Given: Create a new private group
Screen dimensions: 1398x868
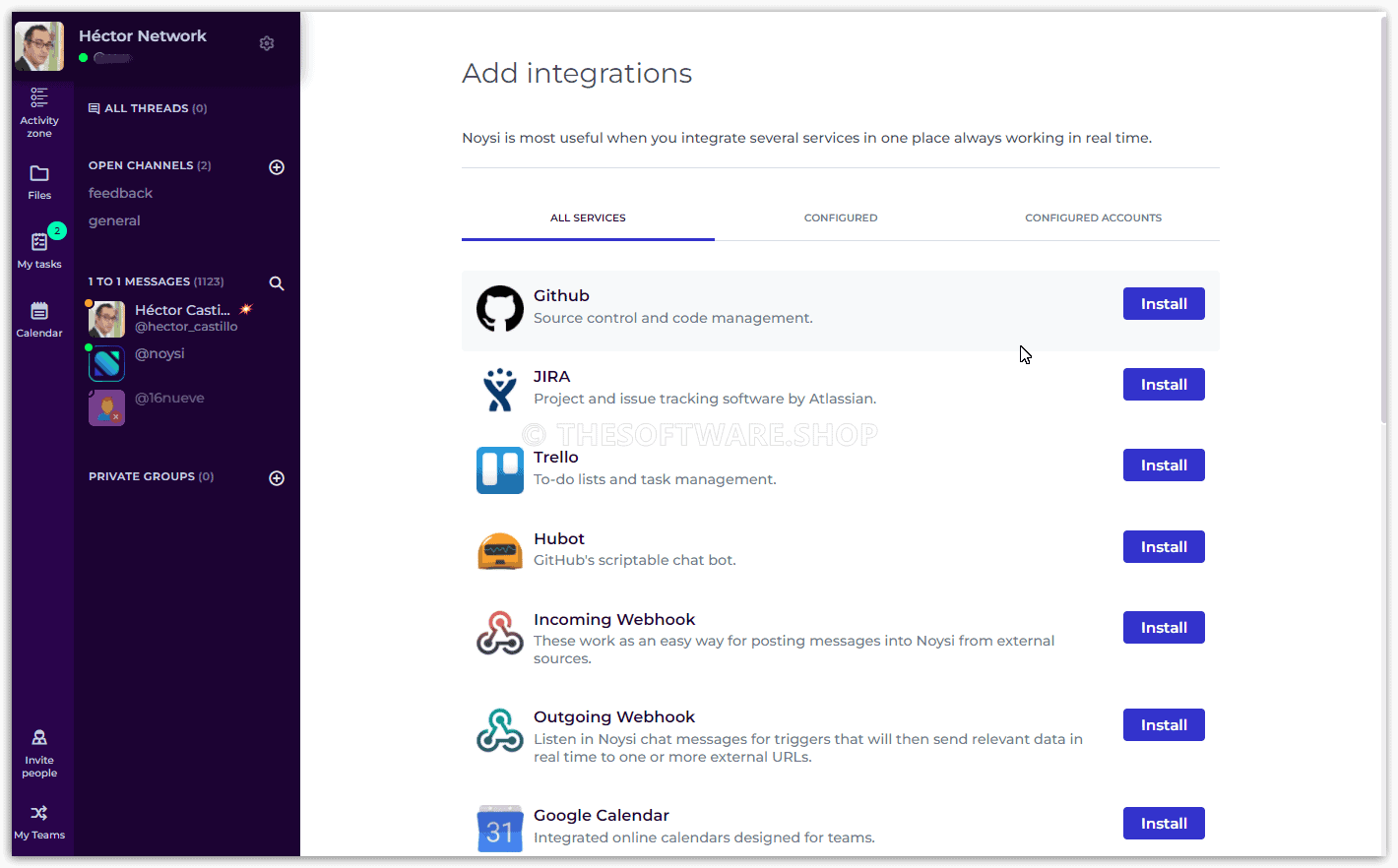Looking at the screenshot, I should tap(277, 478).
